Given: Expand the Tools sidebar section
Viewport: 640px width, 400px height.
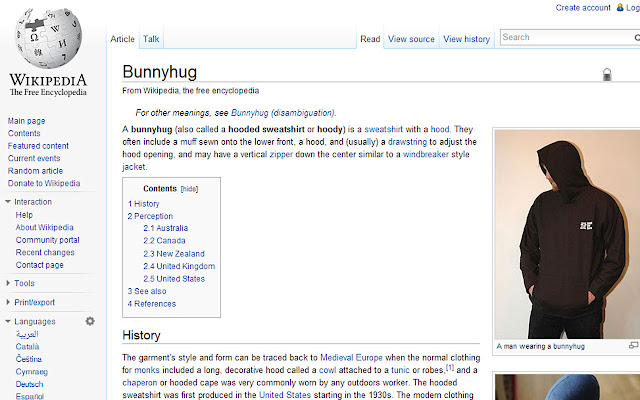Looking at the screenshot, I should pyautogui.click(x=8, y=283).
